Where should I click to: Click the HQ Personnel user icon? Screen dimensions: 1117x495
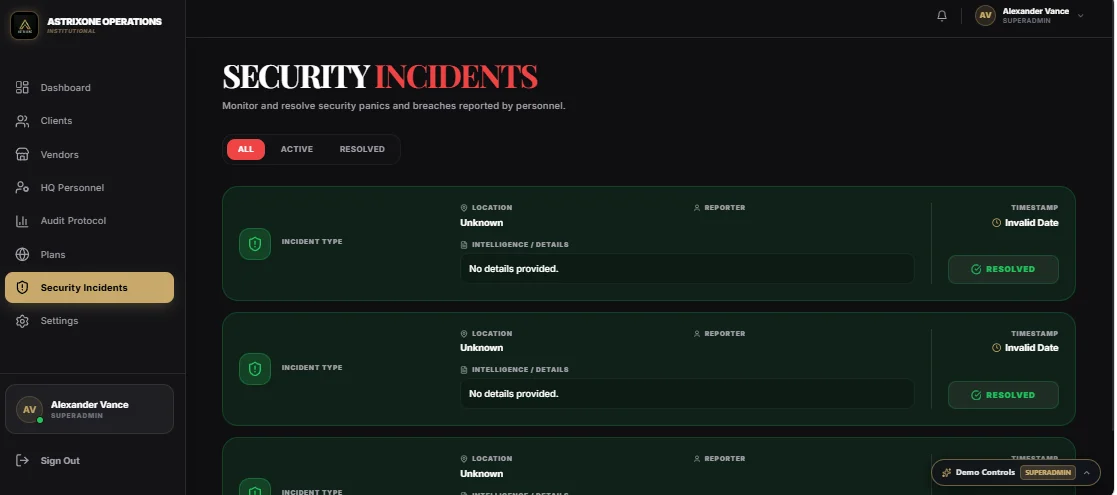[22, 187]
